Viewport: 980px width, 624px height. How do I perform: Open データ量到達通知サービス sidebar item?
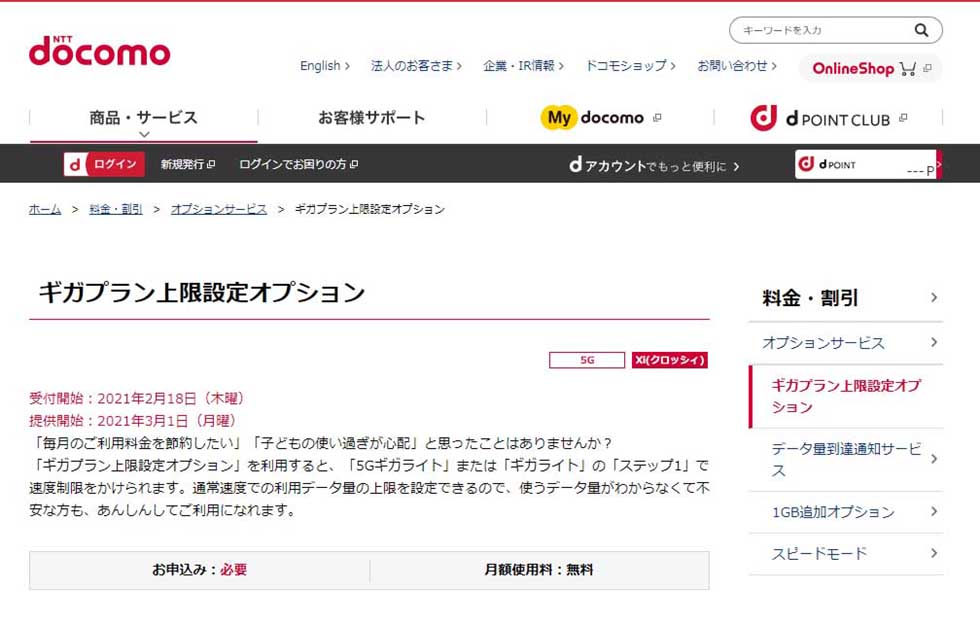[846, 460]
